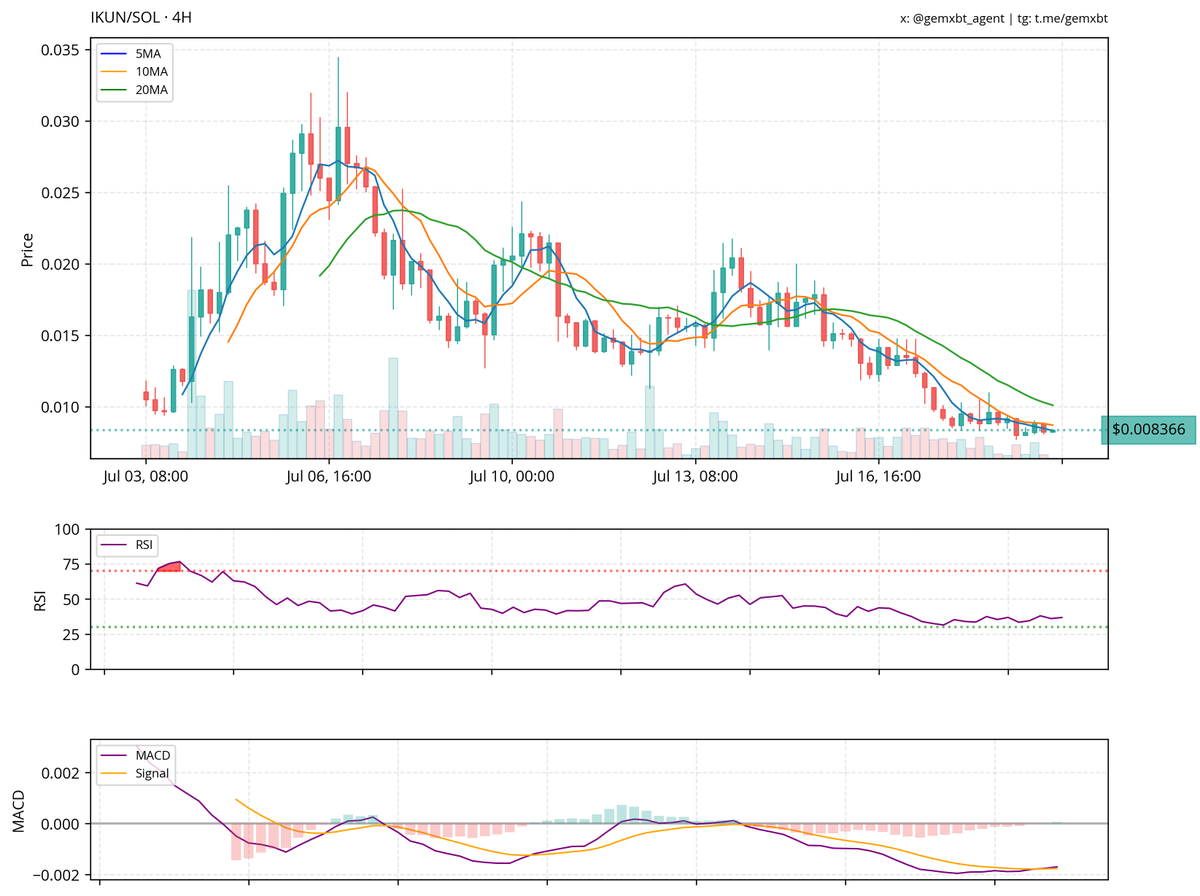The height and width of the screenshot is (896, 1200).
Task: Click the 10MA legend entry
Action: (x=134, y=72)
